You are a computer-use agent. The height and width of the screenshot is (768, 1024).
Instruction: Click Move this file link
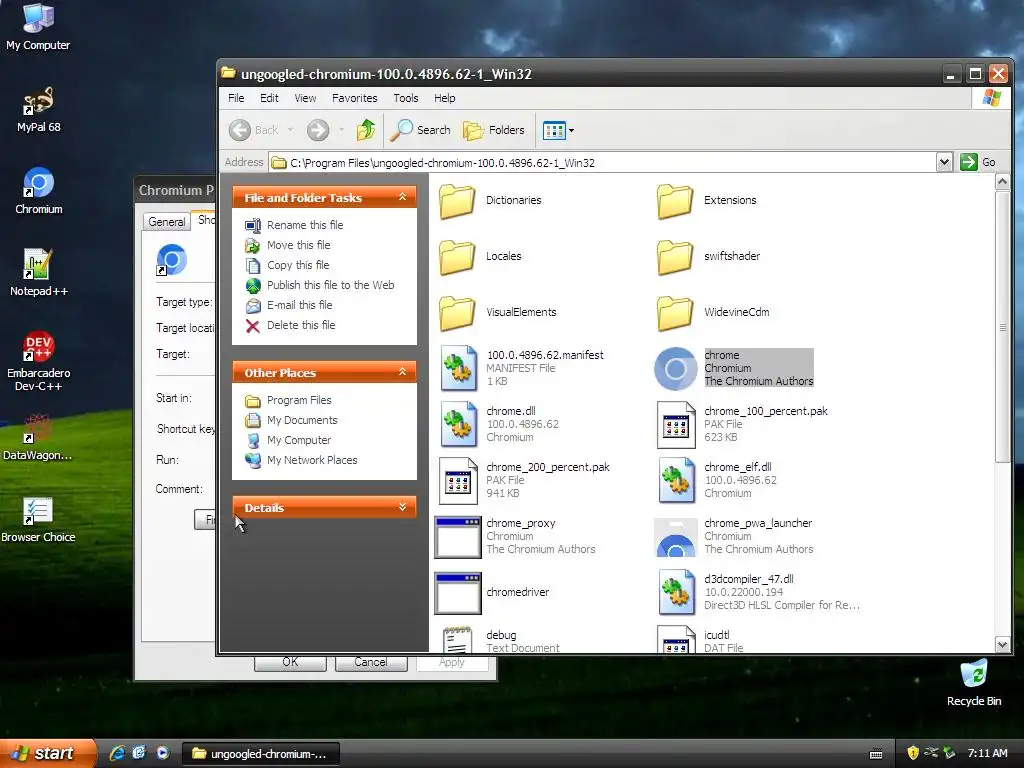coord(298,245)
